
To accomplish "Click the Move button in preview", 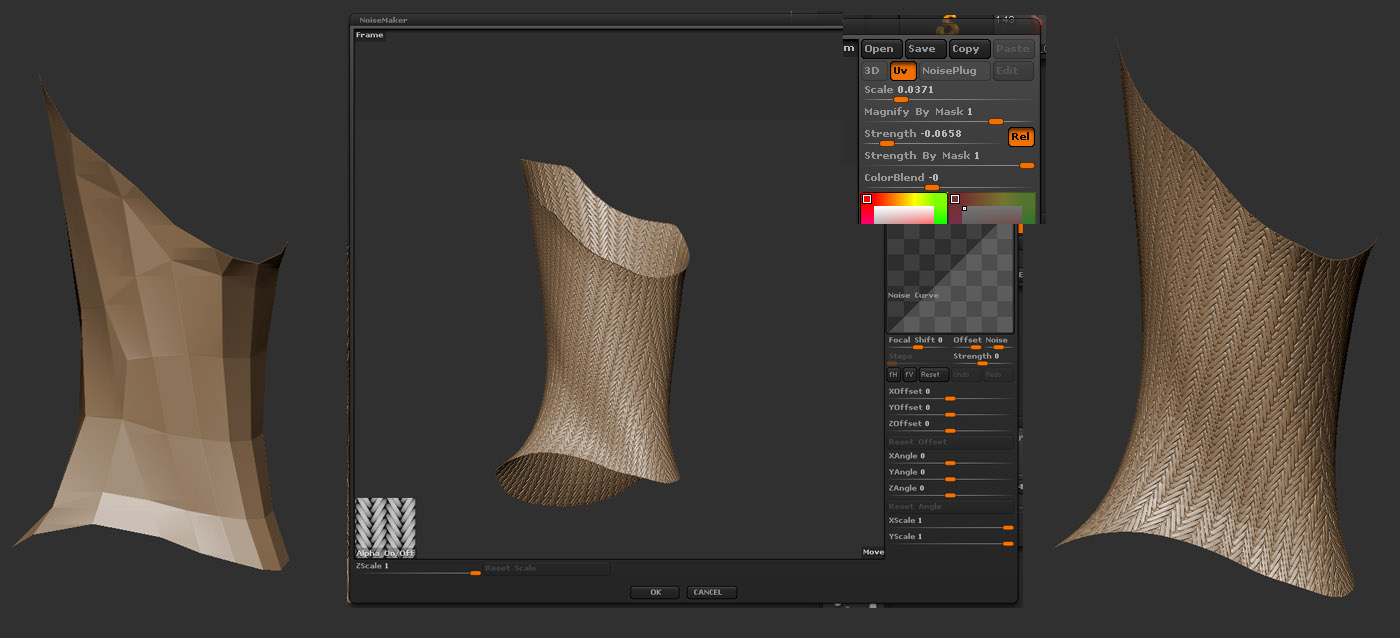I will tap(873, 552).
